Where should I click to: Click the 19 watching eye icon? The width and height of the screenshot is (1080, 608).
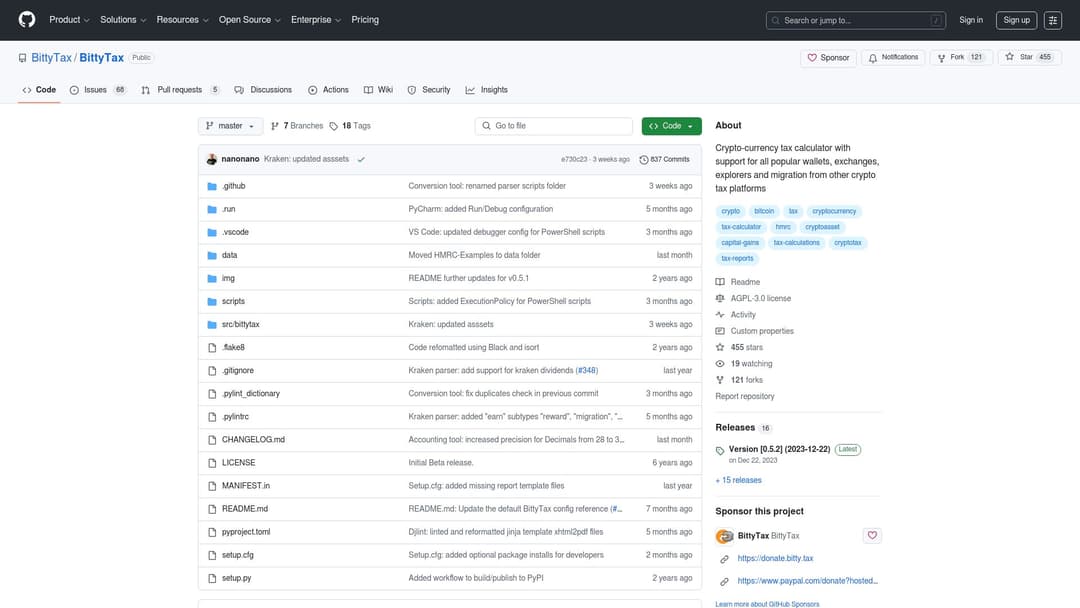tap(720, 364)
